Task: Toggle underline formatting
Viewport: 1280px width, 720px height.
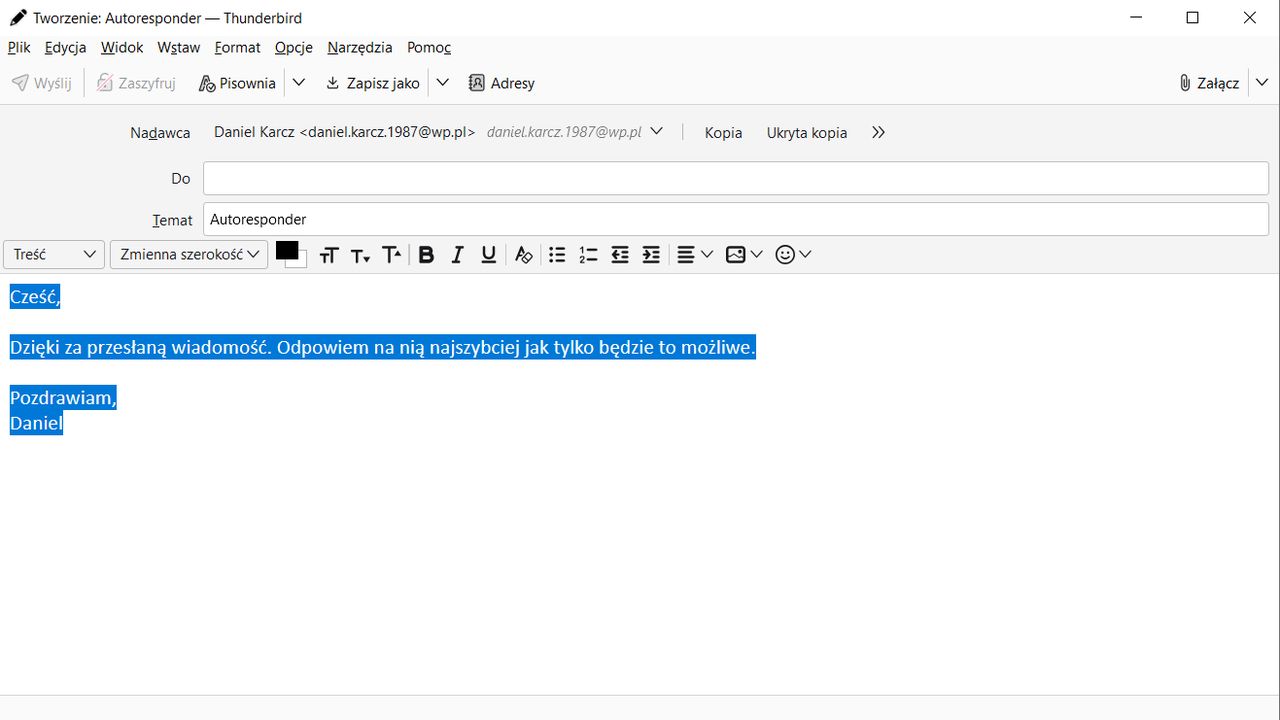Action: click(489, 255)
